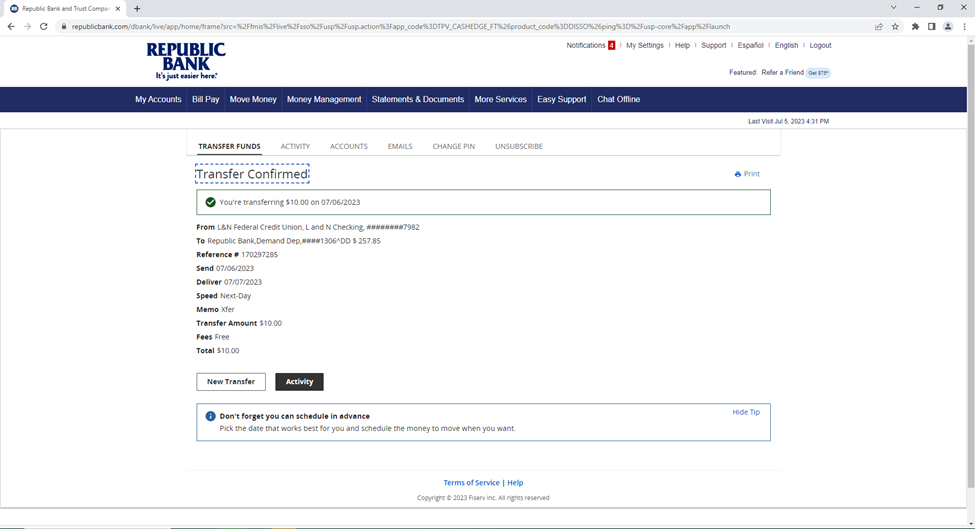Open the browser extensions puzzle icon

pos(915,27)
